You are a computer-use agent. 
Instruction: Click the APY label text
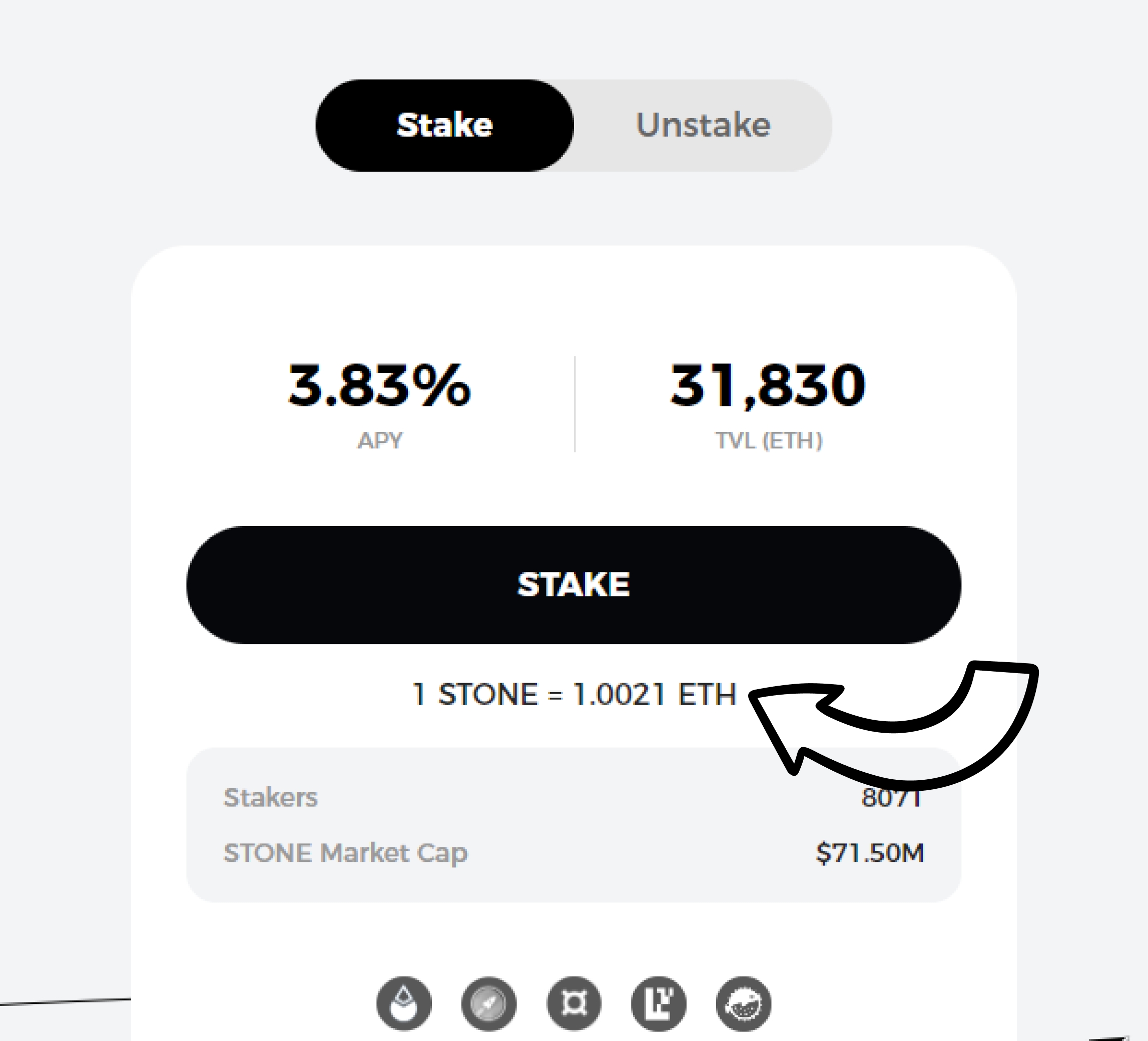380,440
